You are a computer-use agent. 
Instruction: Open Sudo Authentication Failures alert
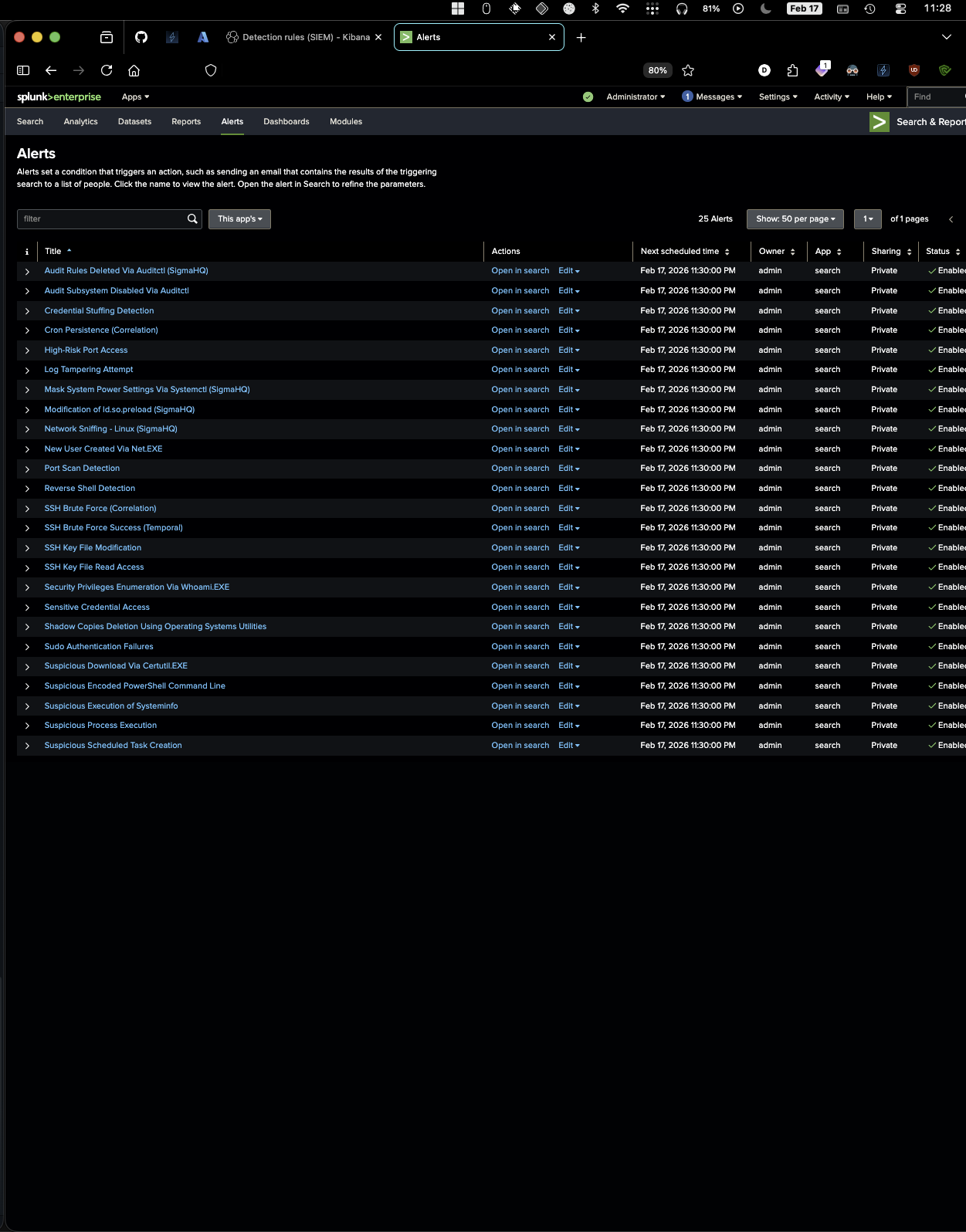(99, 647)
